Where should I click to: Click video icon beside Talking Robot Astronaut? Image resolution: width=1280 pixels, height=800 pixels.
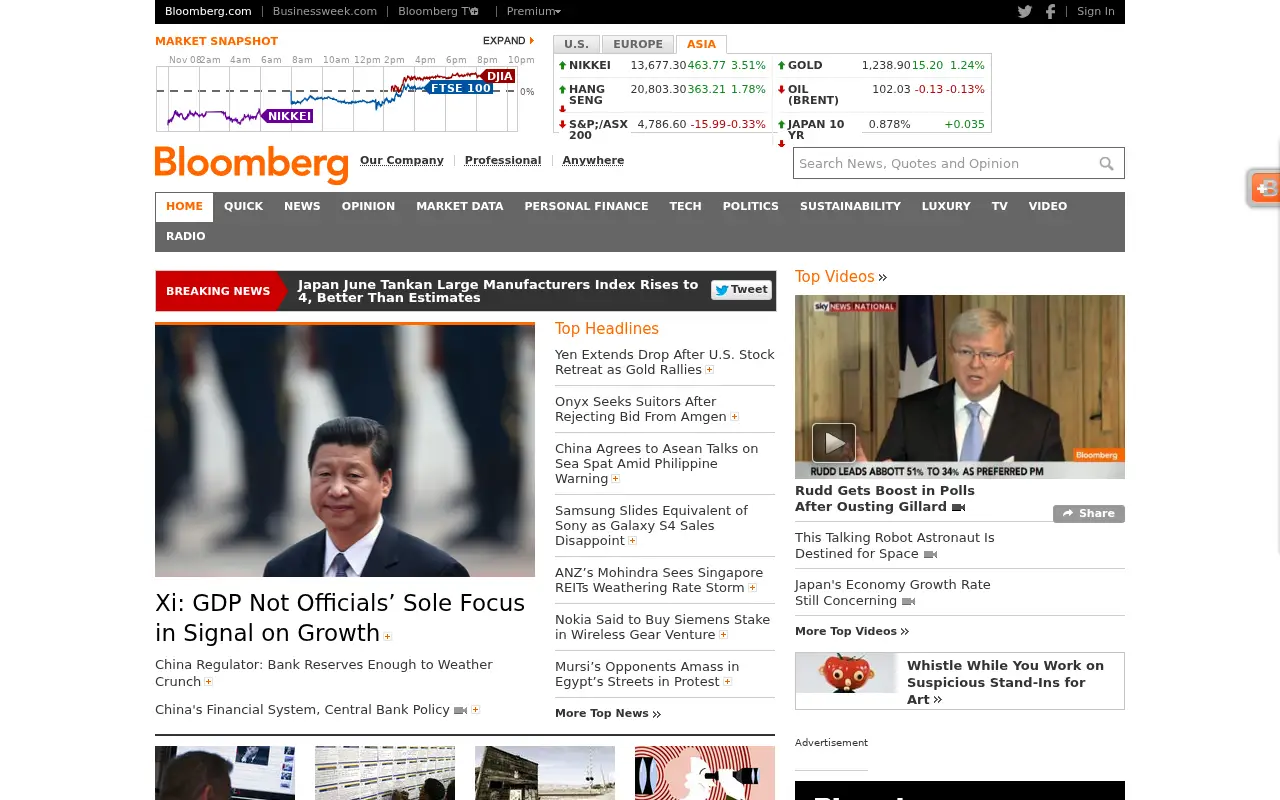(x=930, y=554)
